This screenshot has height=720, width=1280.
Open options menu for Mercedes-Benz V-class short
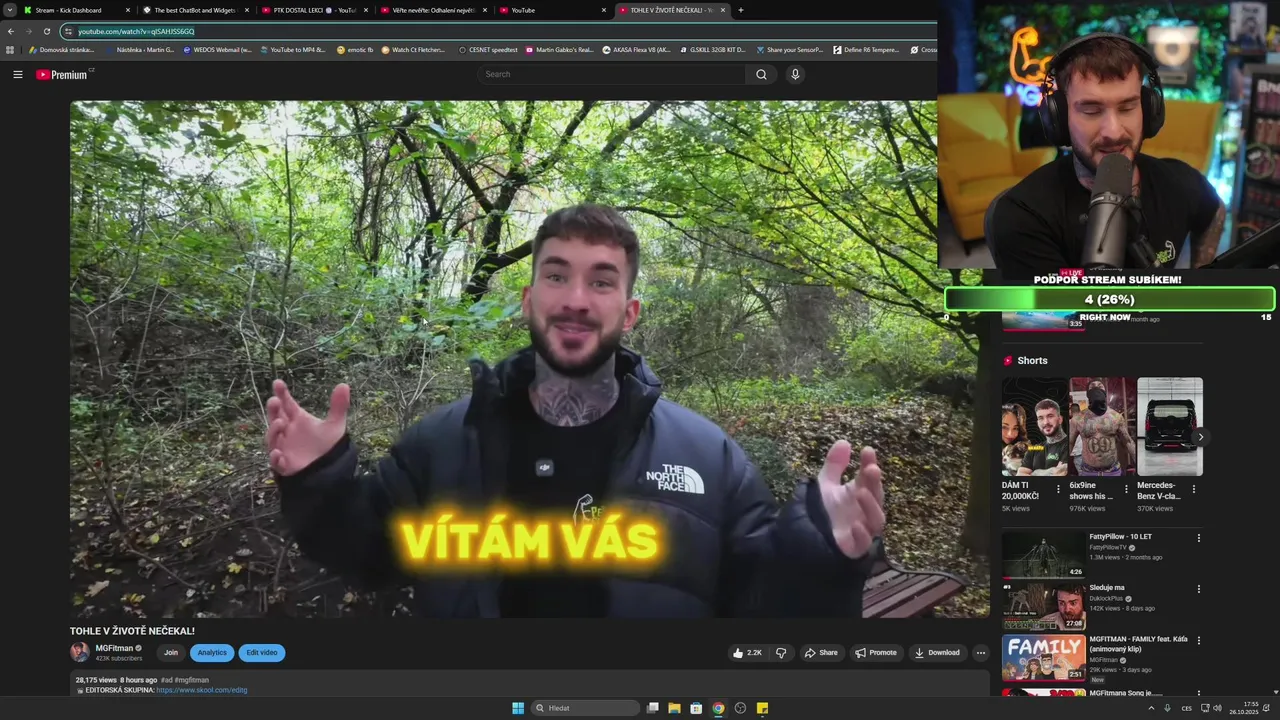pos(1193,490)
